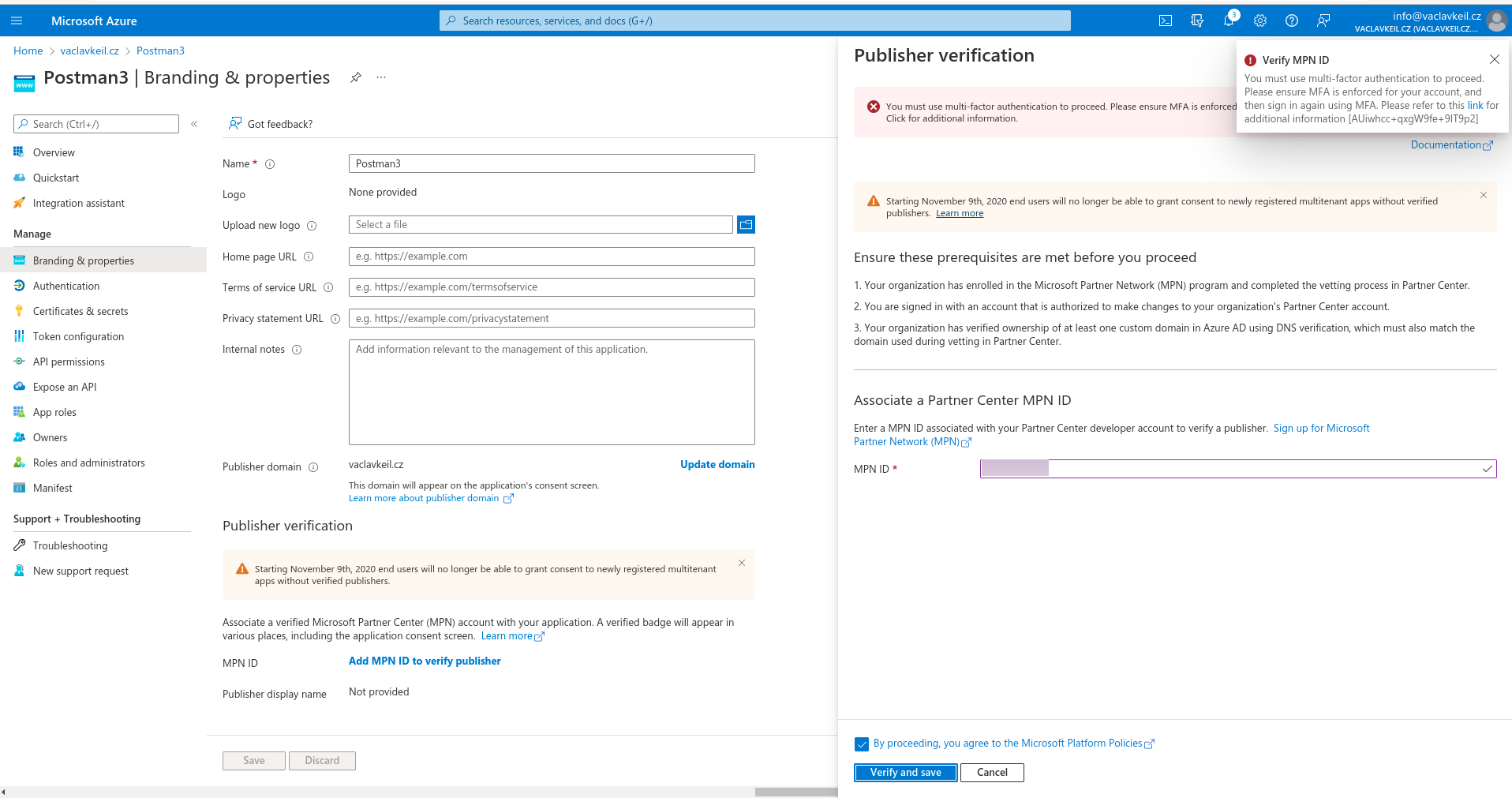The image size is (1512, 798).
Task: Show info tooltip for Name field
Action: click(x=270, y=164)
